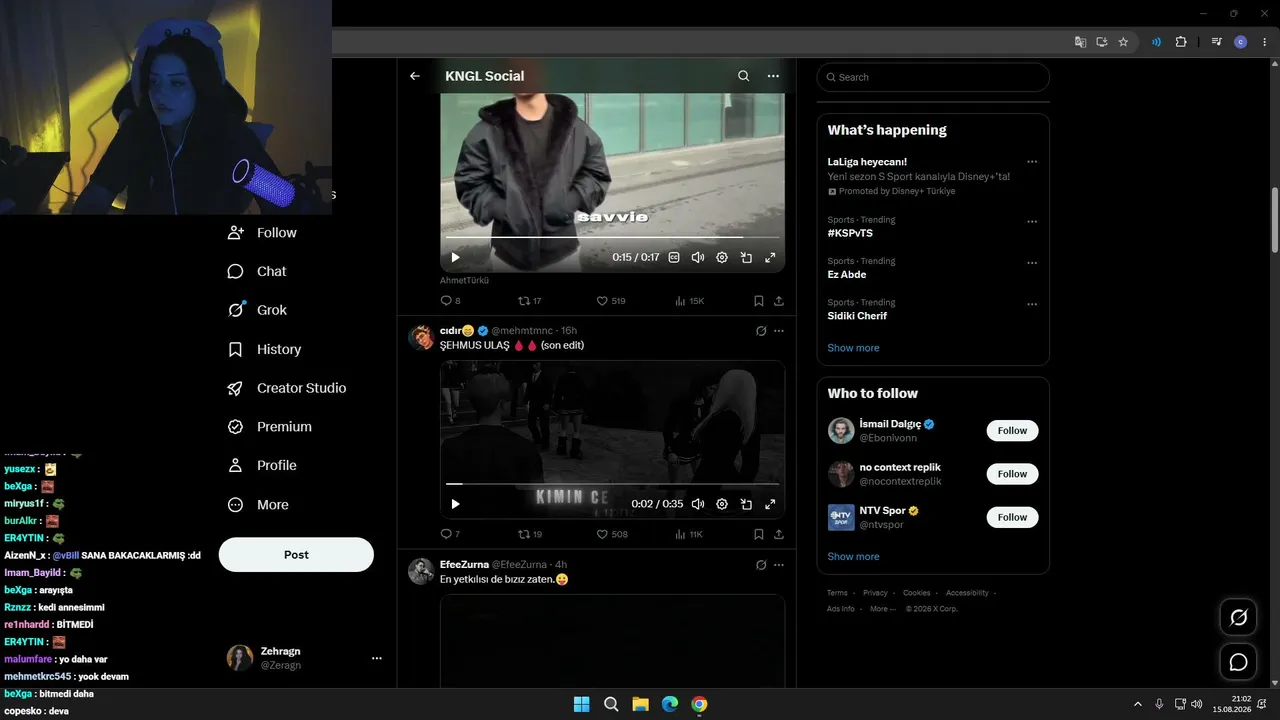The width and height of the screenshot is (1280, 720).
Task: Share the post with 508 likes
Action: [x=779, y=534]
